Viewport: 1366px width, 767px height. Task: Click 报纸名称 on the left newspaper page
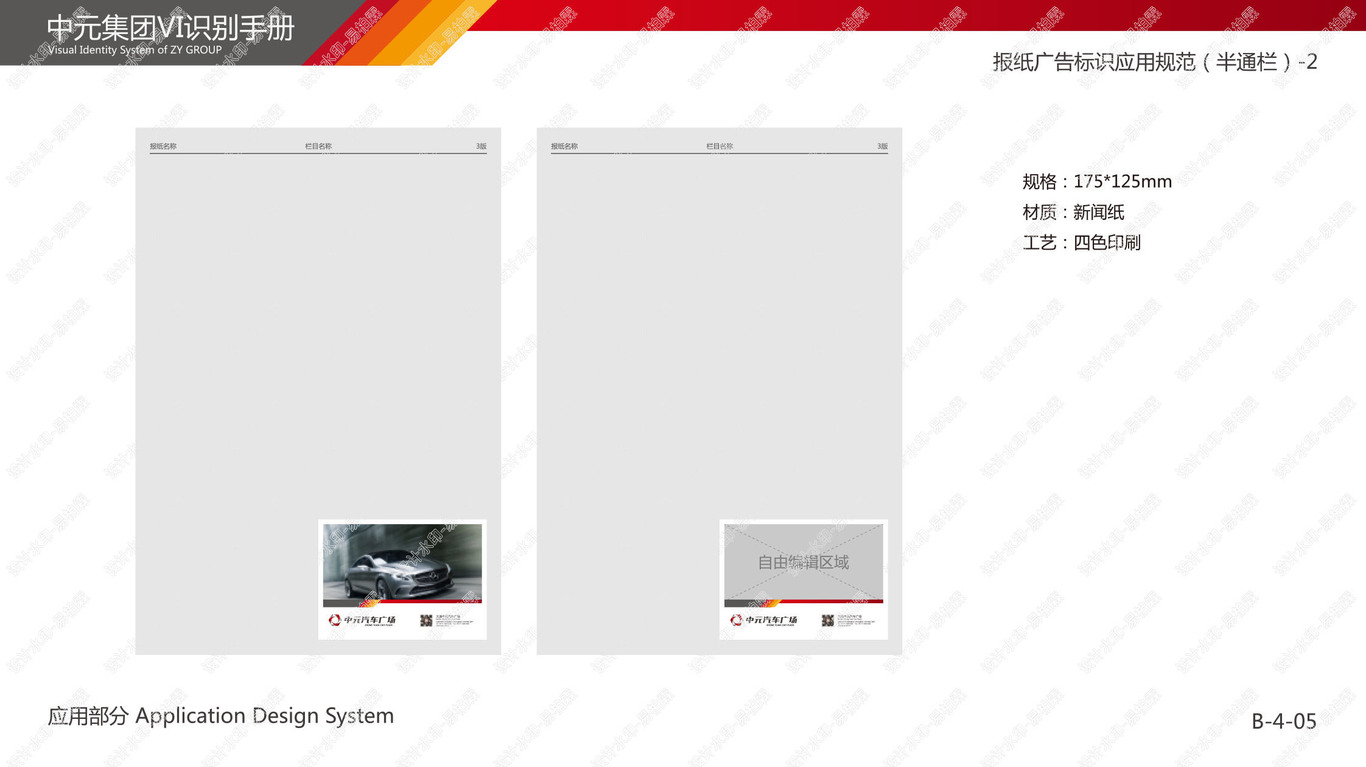[x=163, y=146]
